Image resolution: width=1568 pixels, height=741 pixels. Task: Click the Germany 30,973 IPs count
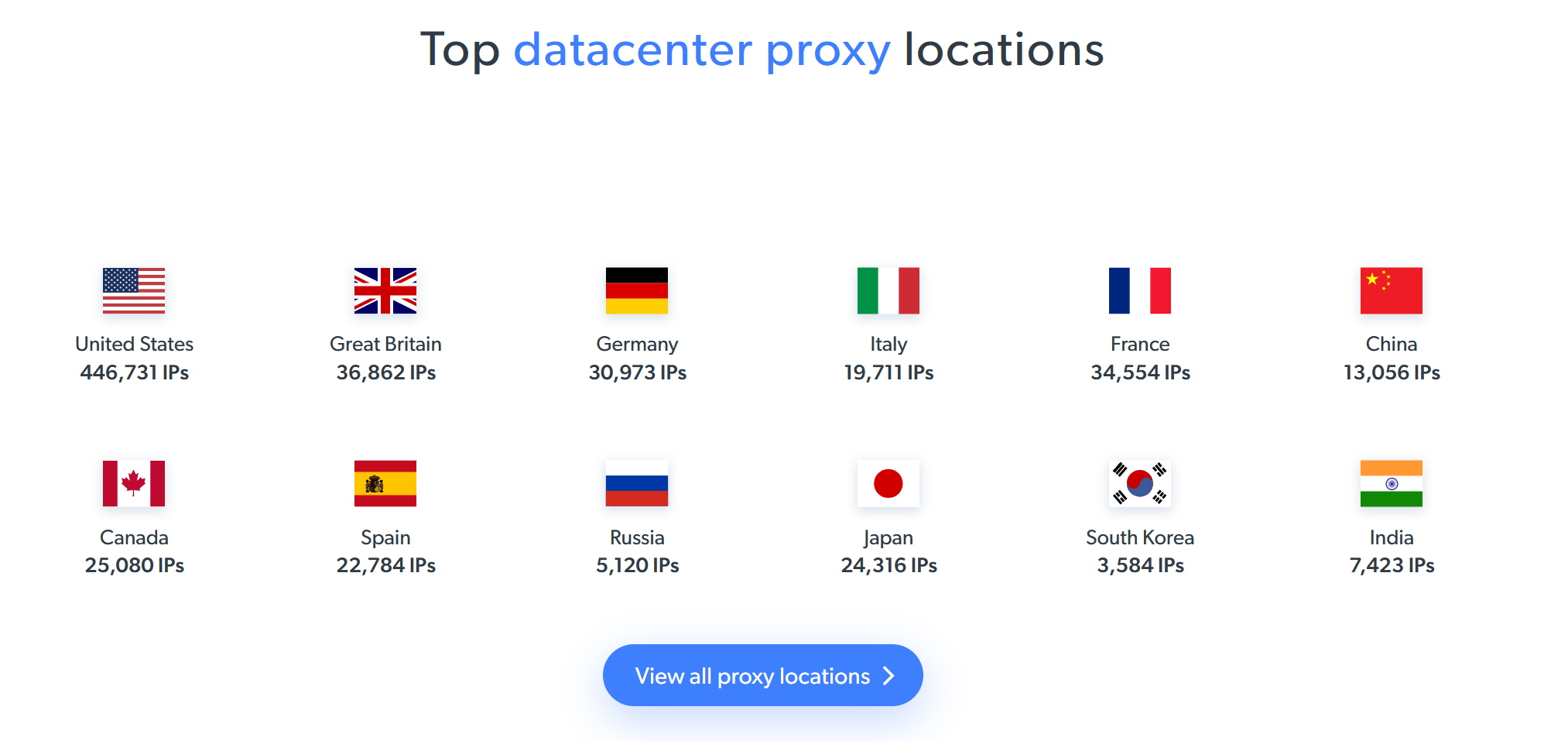(x=637, y=372)
